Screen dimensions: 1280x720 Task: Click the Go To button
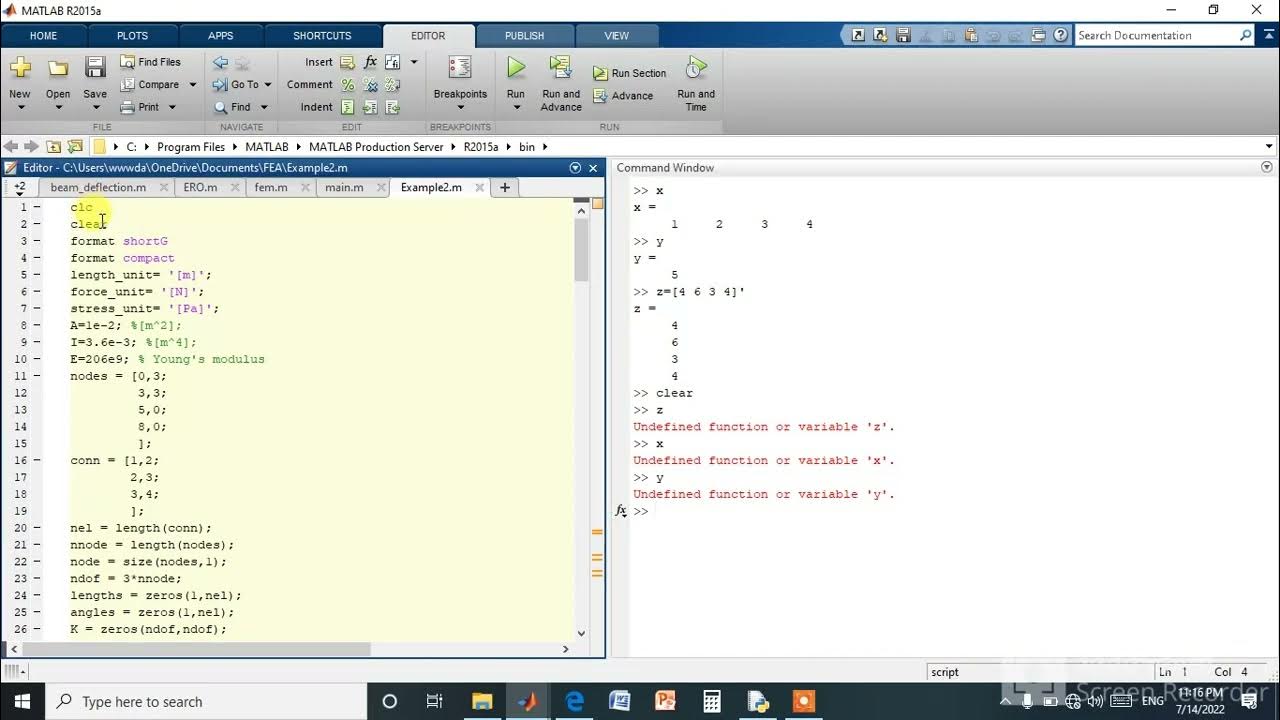coord(236,85)
